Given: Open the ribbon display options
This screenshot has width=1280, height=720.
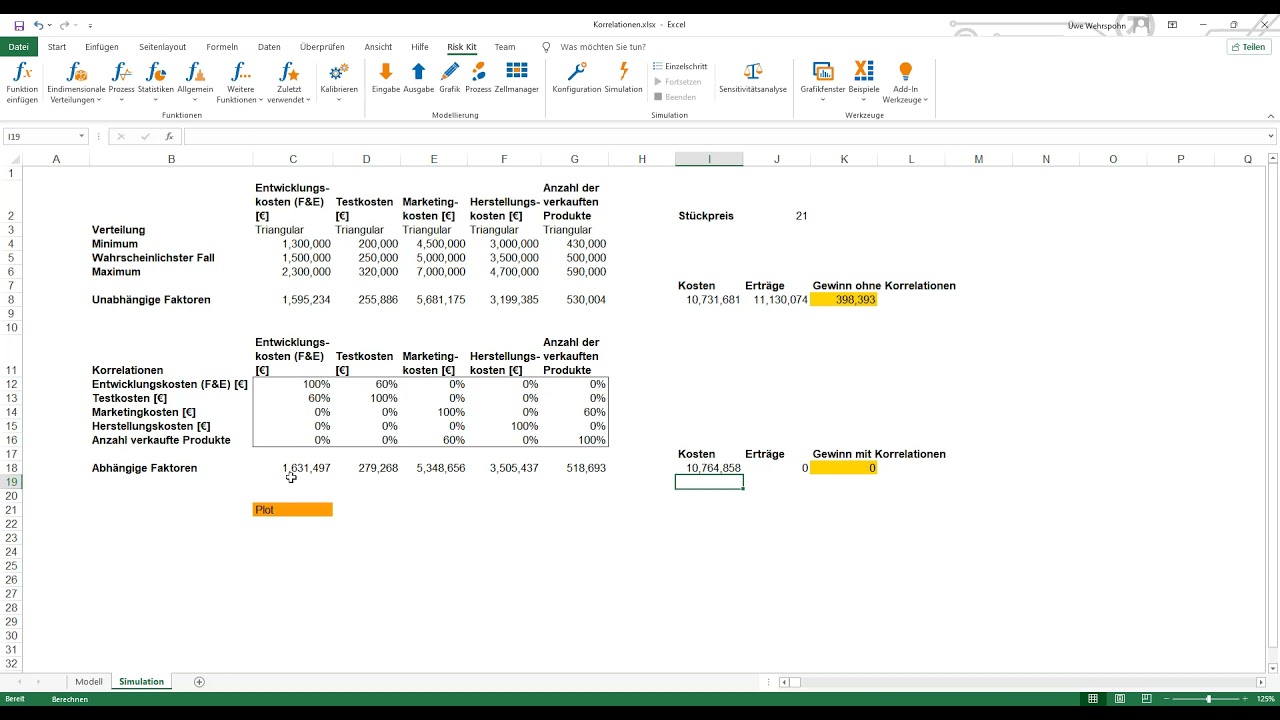Looking at the screenshot, I should click(x=1173, y=25).
